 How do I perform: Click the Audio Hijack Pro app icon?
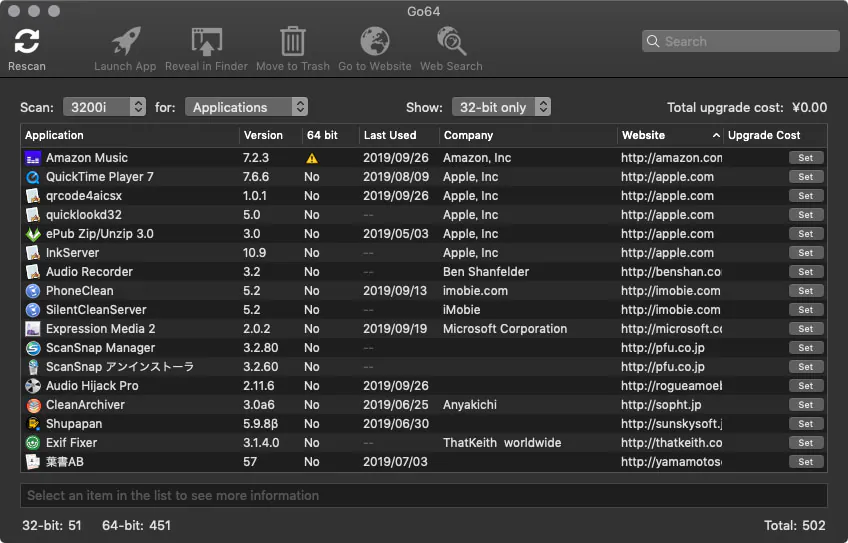(33, 386)
